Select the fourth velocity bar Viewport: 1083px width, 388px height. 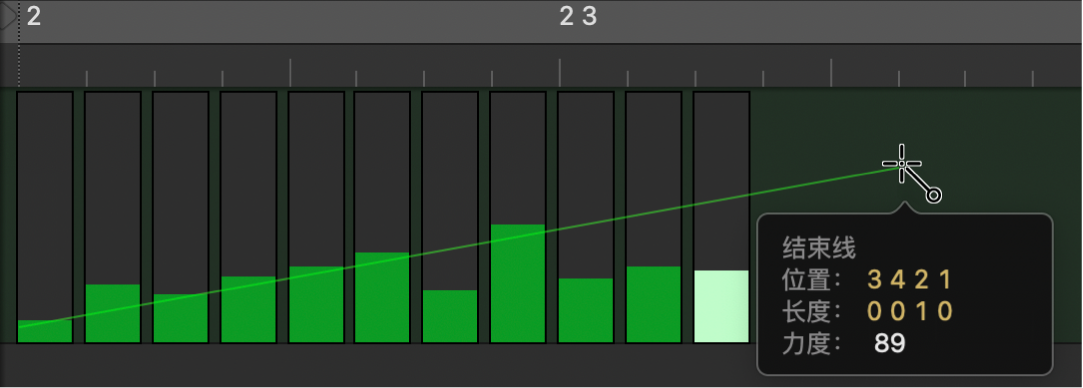(x=248, y=309)
